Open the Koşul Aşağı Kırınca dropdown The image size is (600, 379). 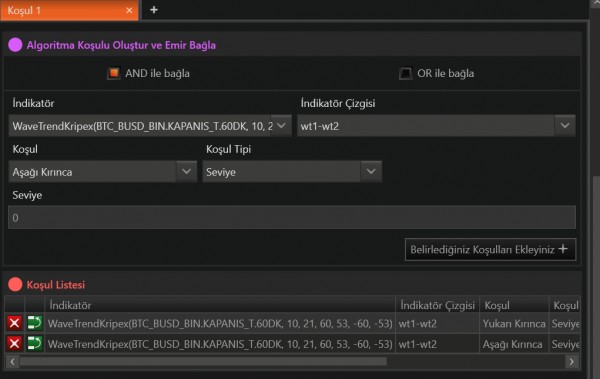(x=103, y=172)
